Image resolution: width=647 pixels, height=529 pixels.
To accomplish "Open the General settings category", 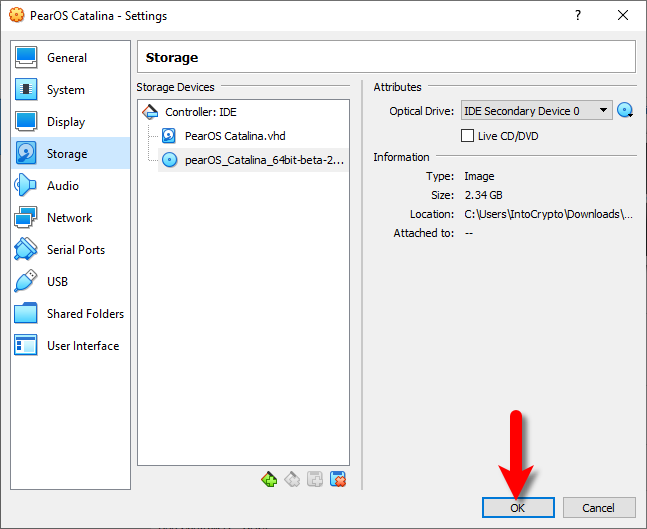I will pos(71,57).
